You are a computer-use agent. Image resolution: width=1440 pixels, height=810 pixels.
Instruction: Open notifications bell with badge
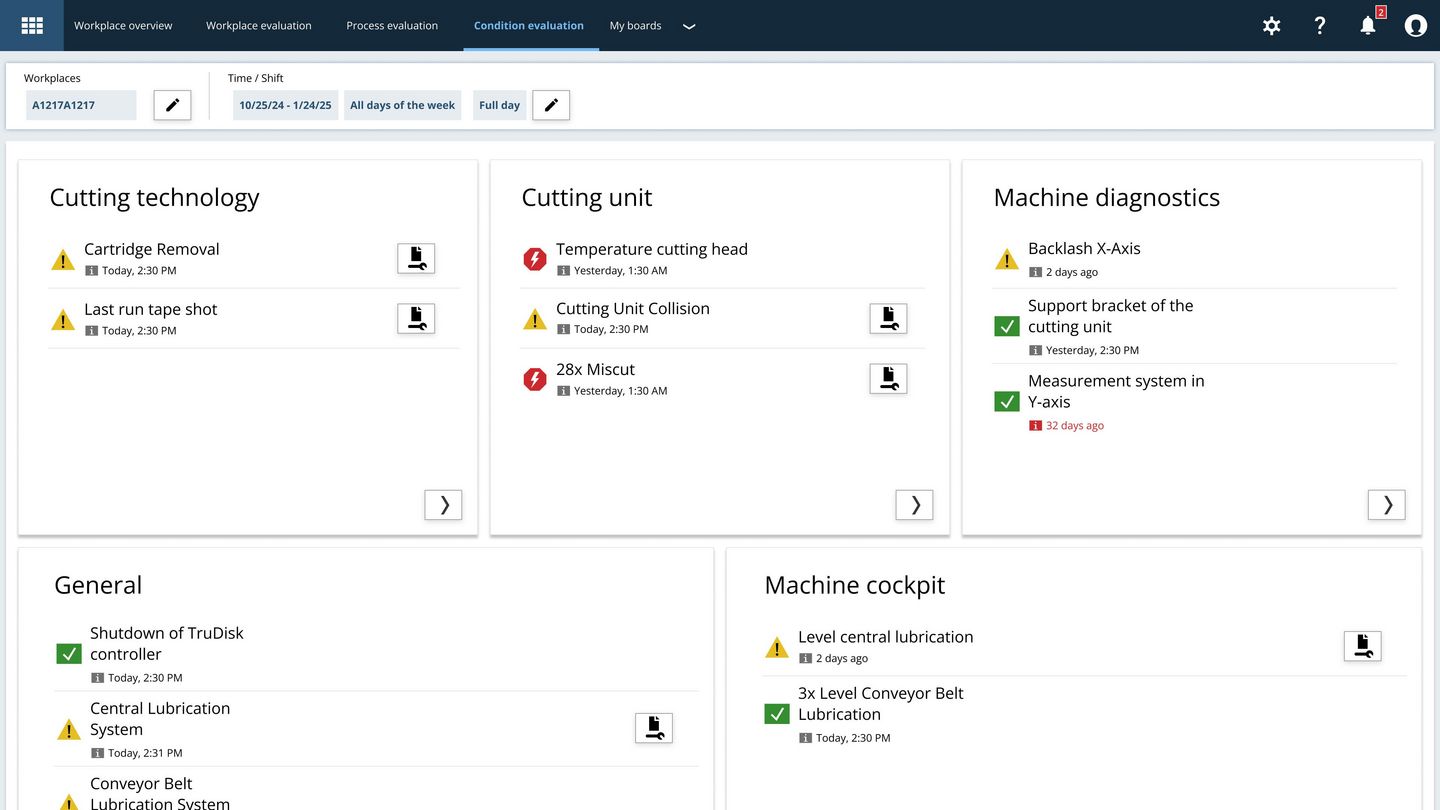pos(1368,26)
